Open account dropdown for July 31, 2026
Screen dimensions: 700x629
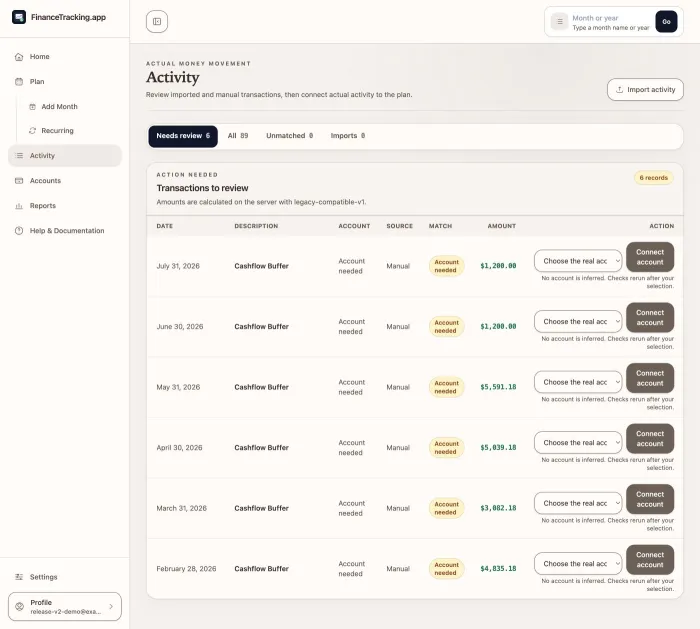pyautogui.click(x=578, y=261)
